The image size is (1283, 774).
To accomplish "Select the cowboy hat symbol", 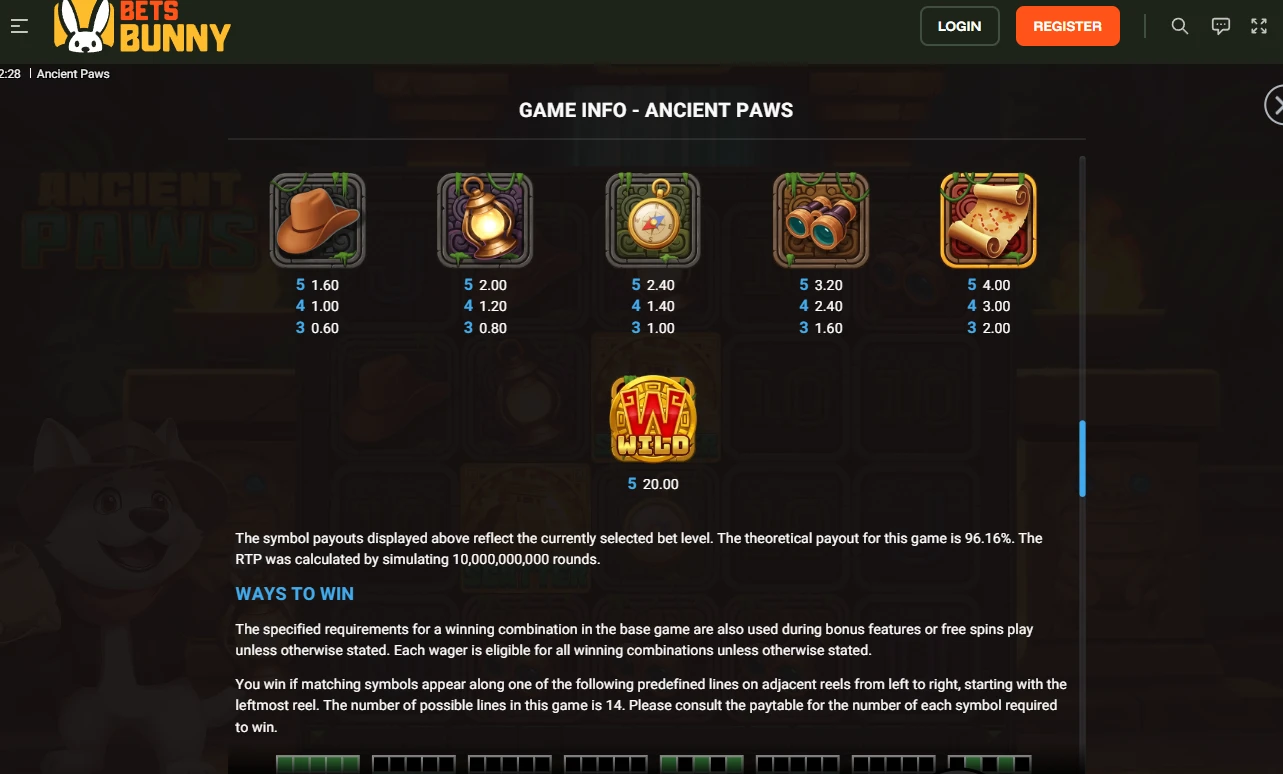I will (318, 220).
